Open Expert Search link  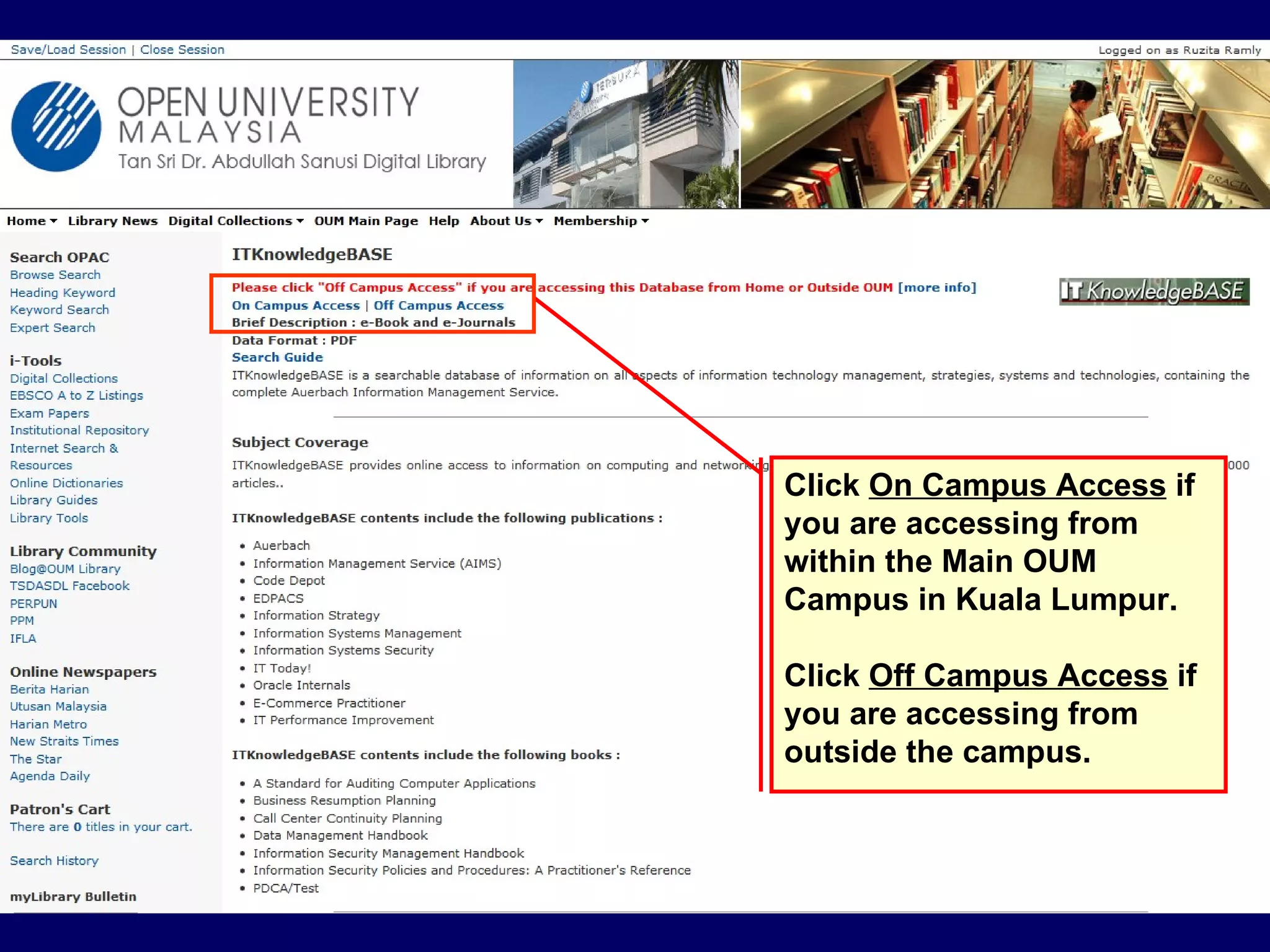point(53,328)
